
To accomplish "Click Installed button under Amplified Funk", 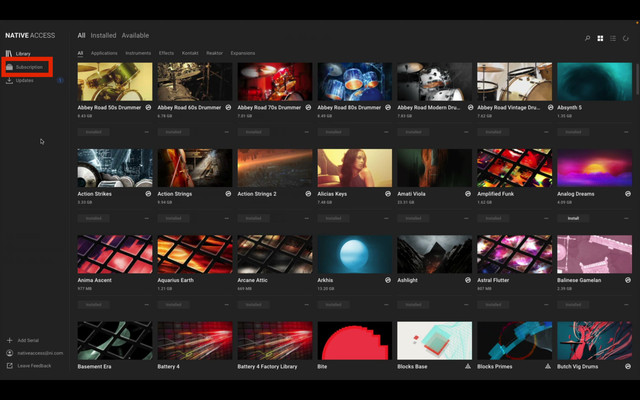I will (493, 218).
